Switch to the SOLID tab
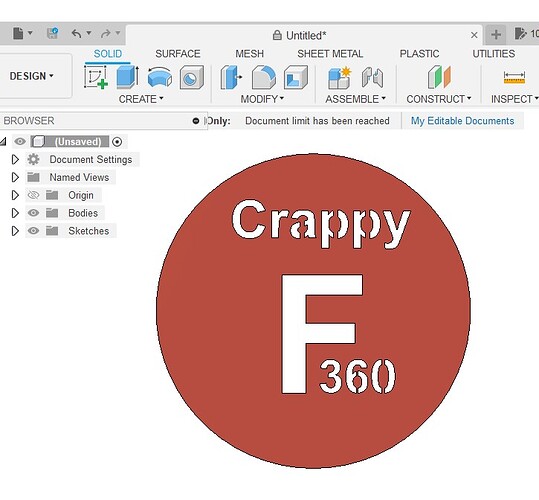539x500 pixels. click(108, 54)
